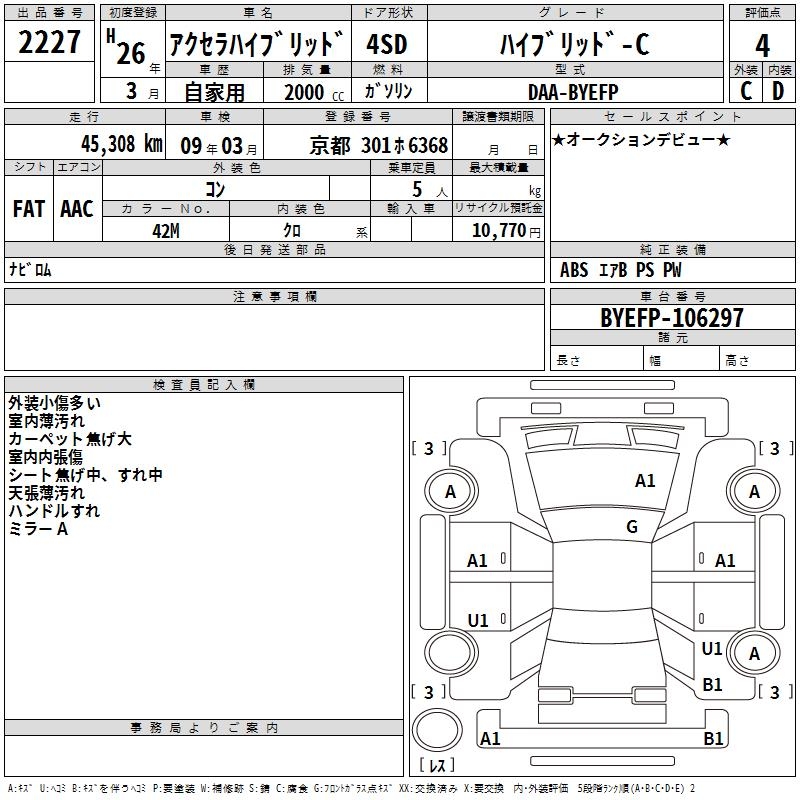Click ナビロム later-shipped parts entry
Screen dimensions: 800x800
pyautogui.click(x=30, y=269)
